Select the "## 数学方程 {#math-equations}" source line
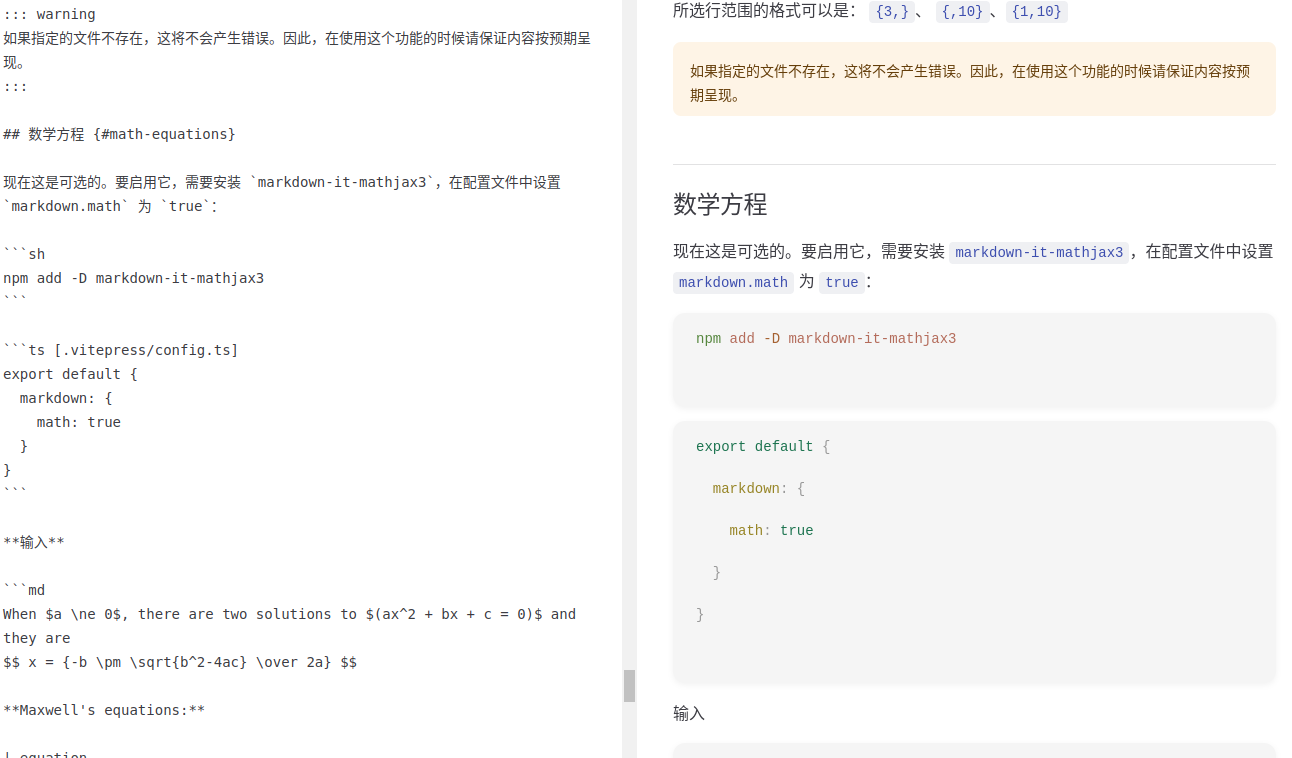The height and width of the screenshot is (758, 1292). pos(119,134)
